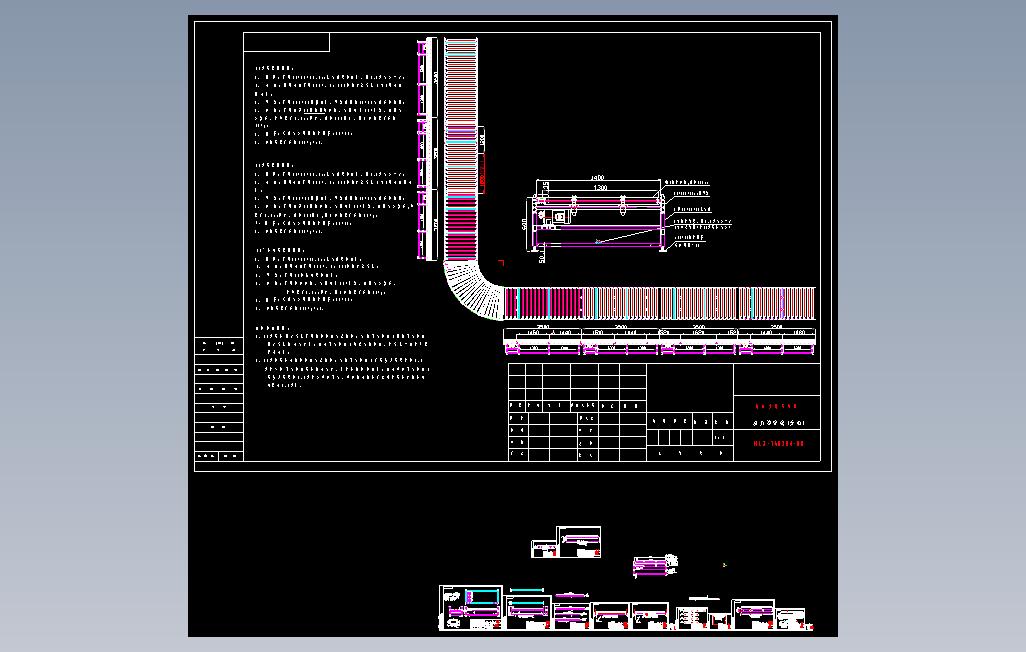Pick the vertical roller conveyor plan view
1026x652 pixels.
pos(461,149)
